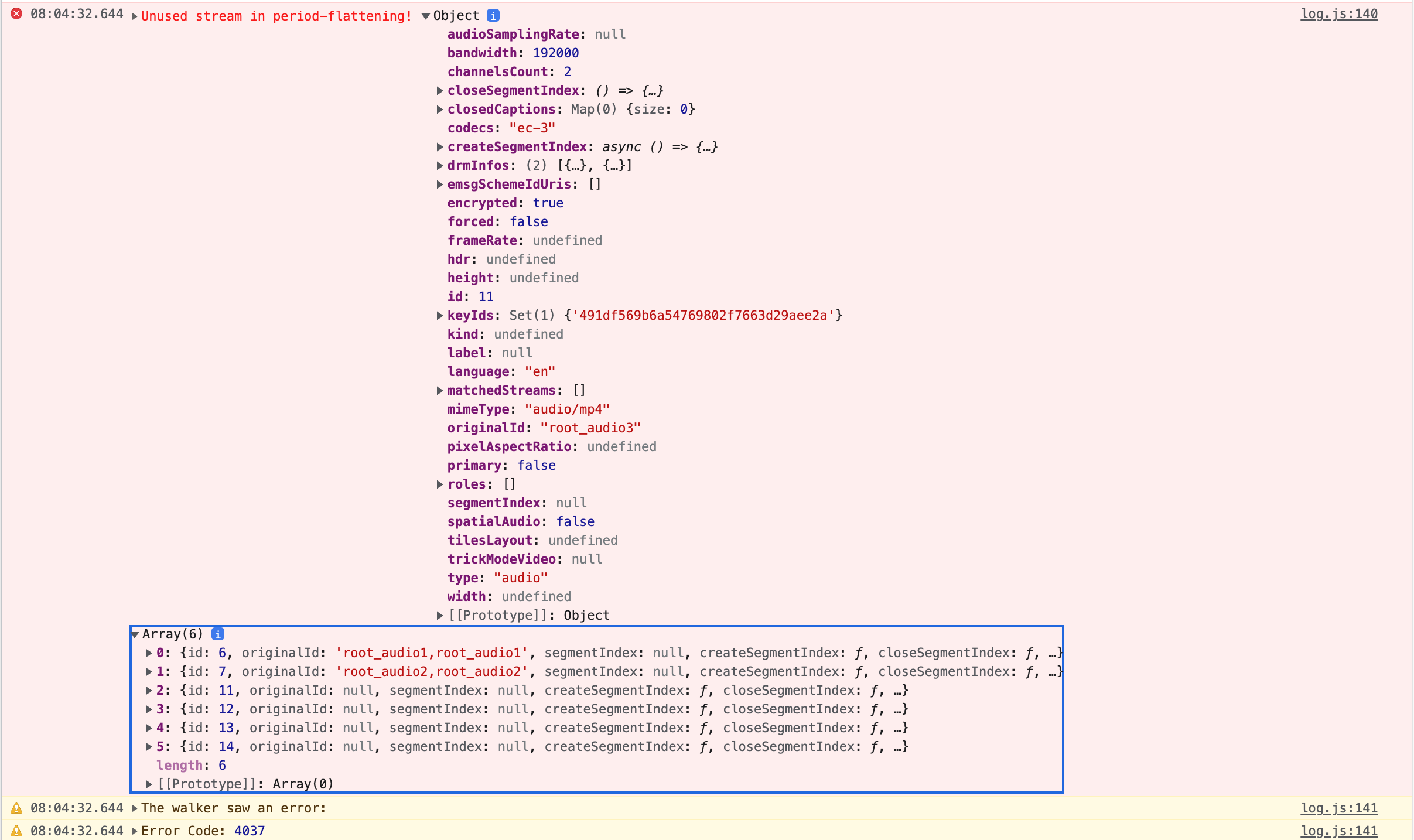Expand the matchedStreams array
1414x840 pixels.
440,391
